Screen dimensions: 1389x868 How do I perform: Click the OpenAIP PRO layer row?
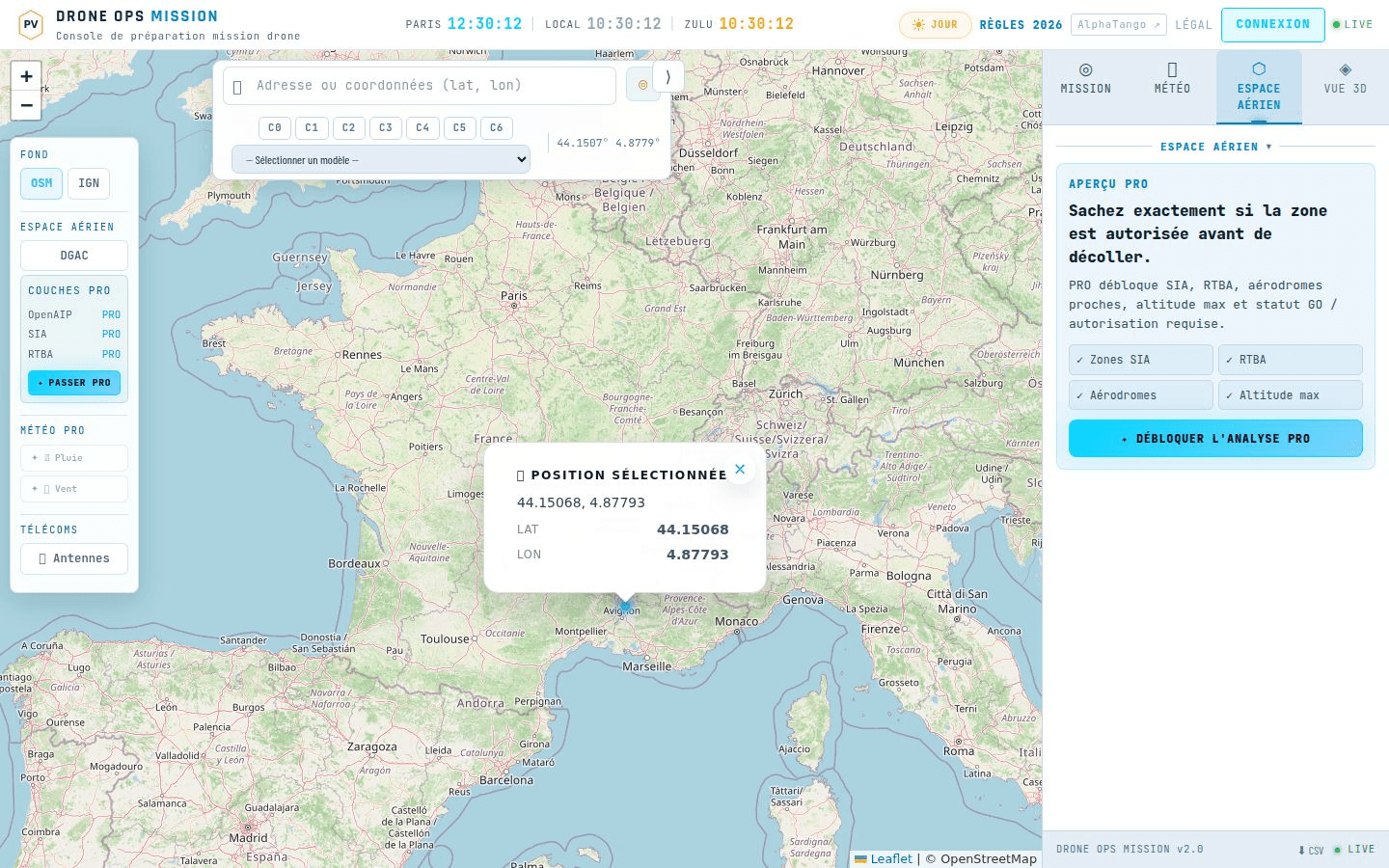(x=74, y=314)
